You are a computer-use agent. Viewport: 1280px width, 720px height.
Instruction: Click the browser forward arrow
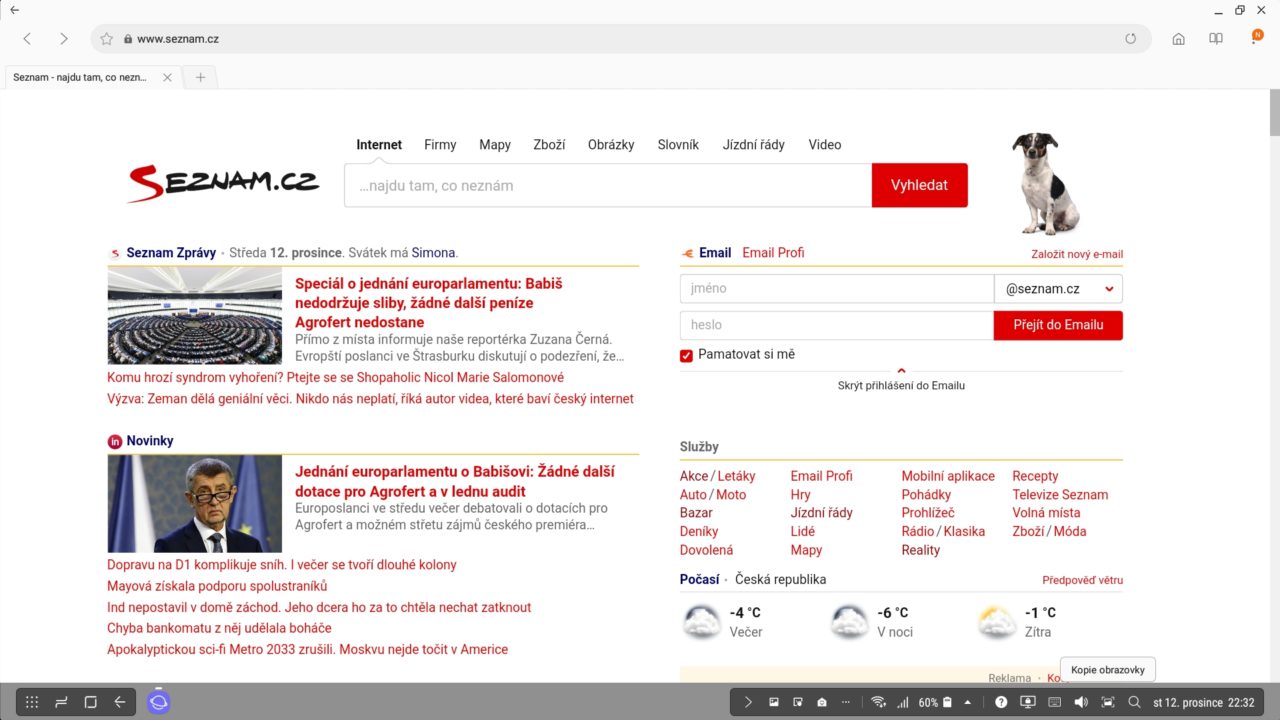63,39
